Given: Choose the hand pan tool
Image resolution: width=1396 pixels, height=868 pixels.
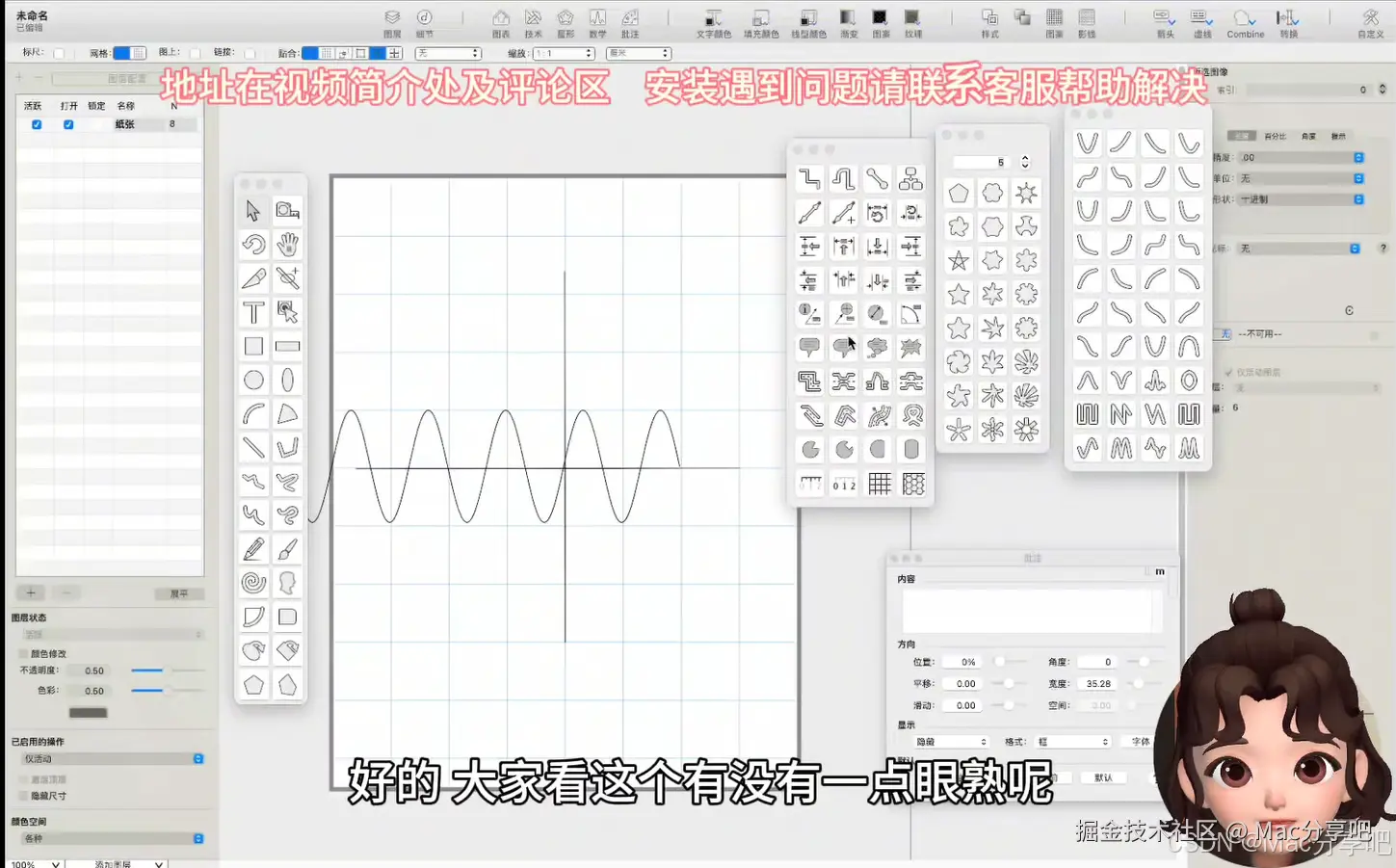Looking at the screenshot, I should 287,245.
